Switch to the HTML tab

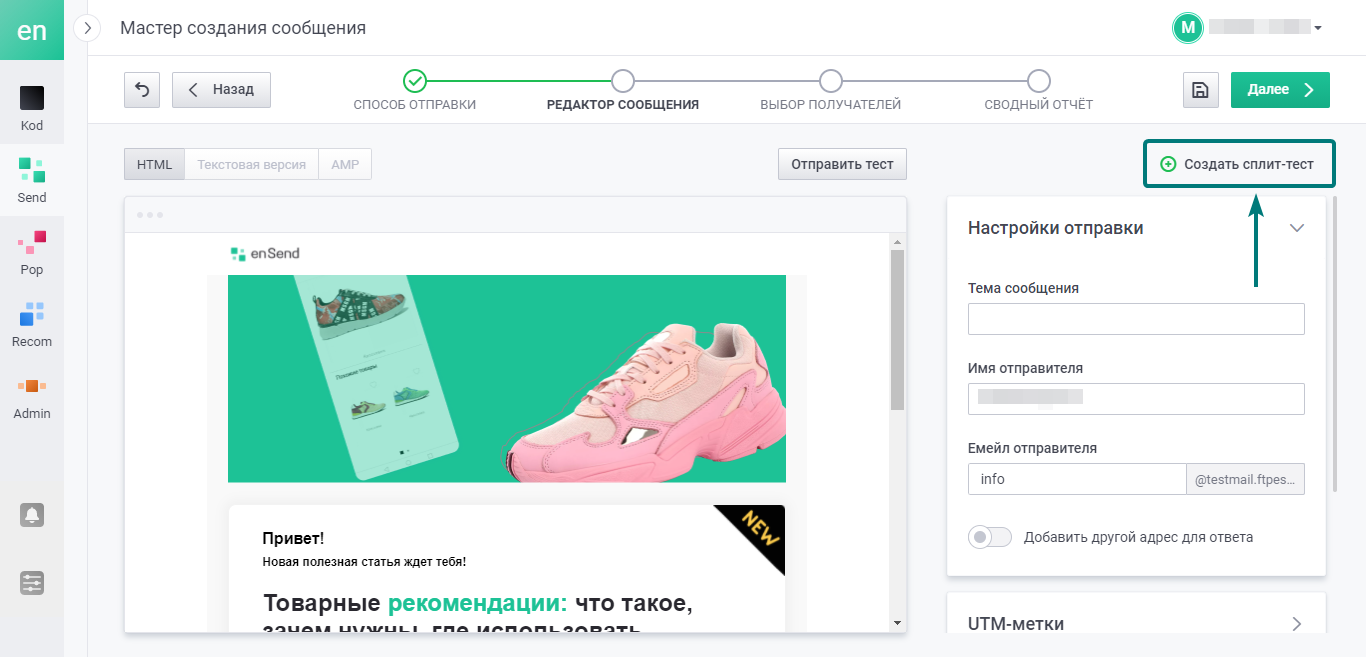[x=154, y=164]
